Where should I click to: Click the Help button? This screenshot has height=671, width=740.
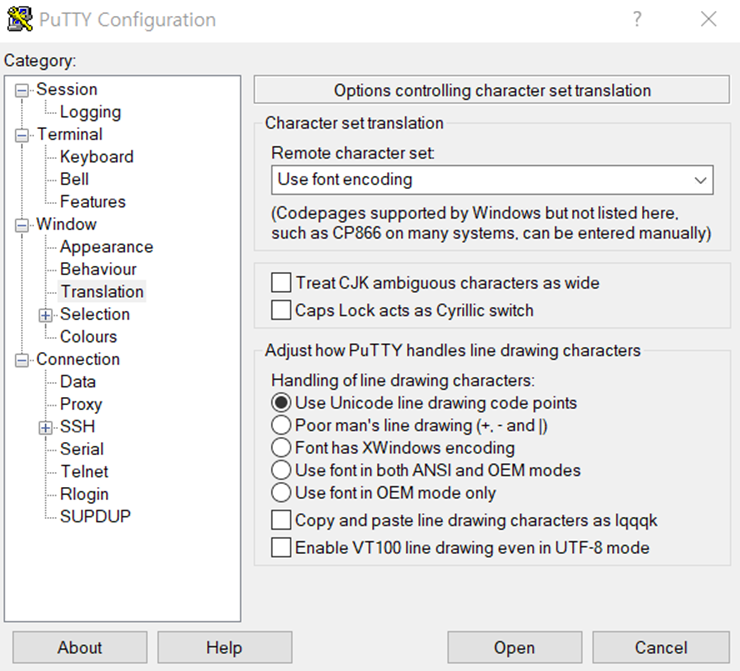point(224,647)
